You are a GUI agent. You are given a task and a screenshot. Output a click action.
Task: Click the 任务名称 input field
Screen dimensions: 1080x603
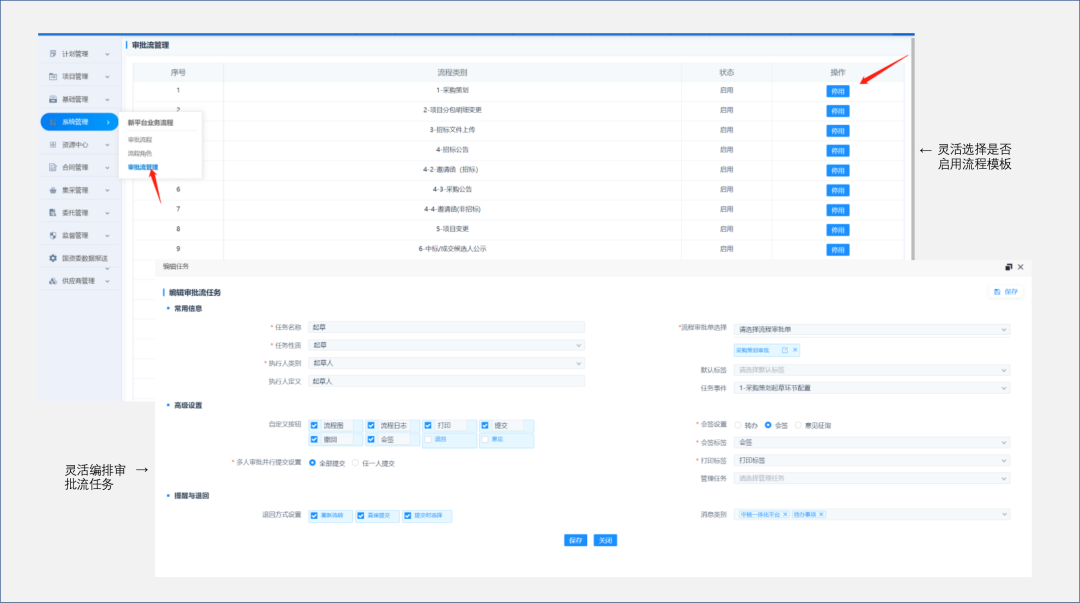[x=445, y=327]
